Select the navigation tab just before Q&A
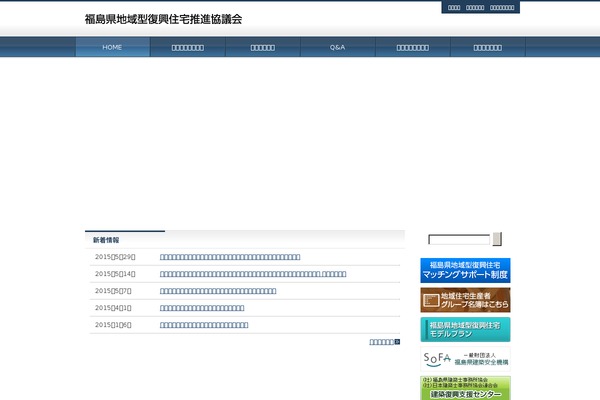 [x=262, y=47]
